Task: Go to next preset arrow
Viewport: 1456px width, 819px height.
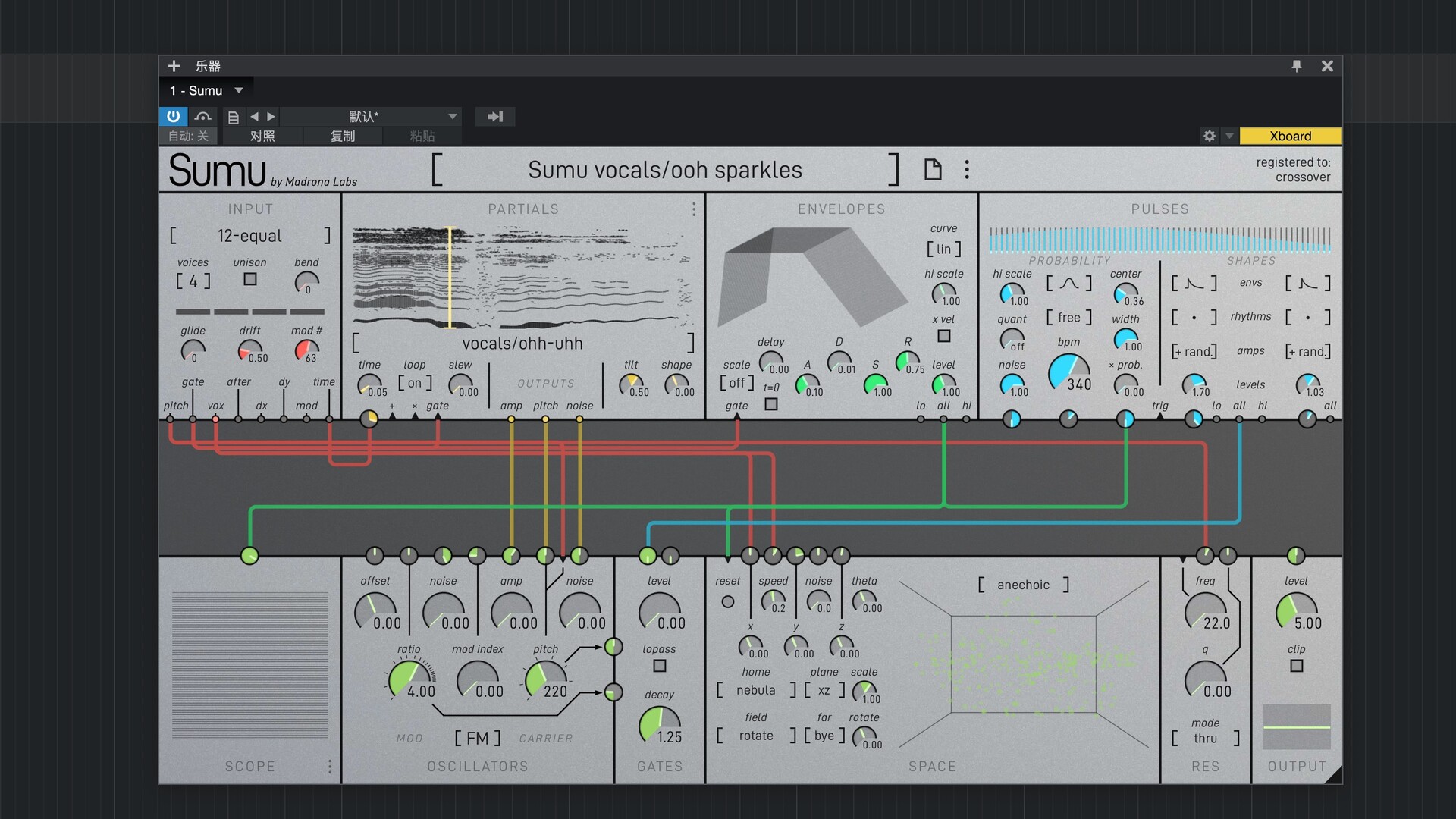Action: tap(271, 117)
